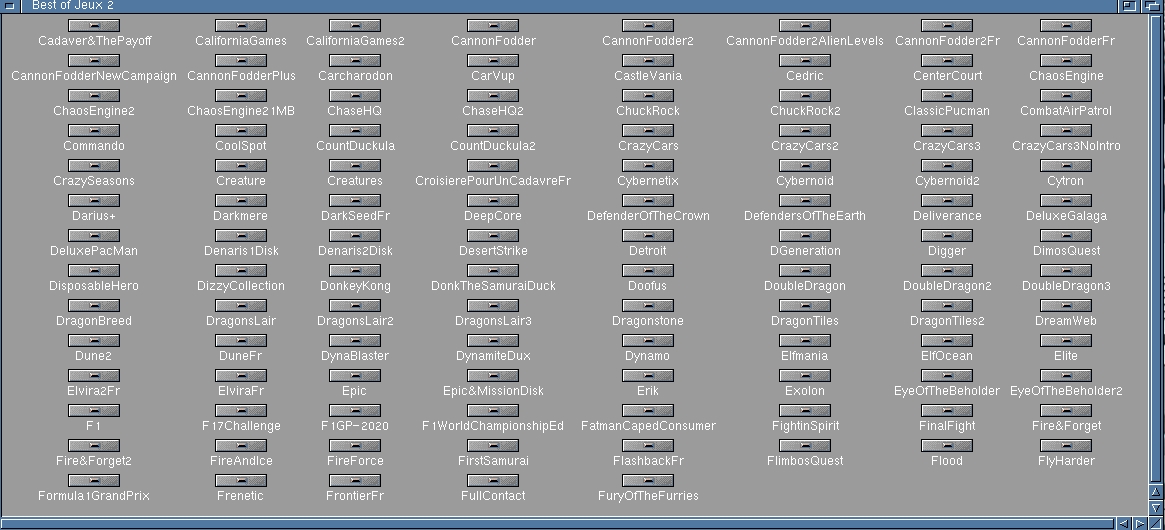1165x530 pixels.
Task: Click the DizzyCollection label text
Action: 241,285
